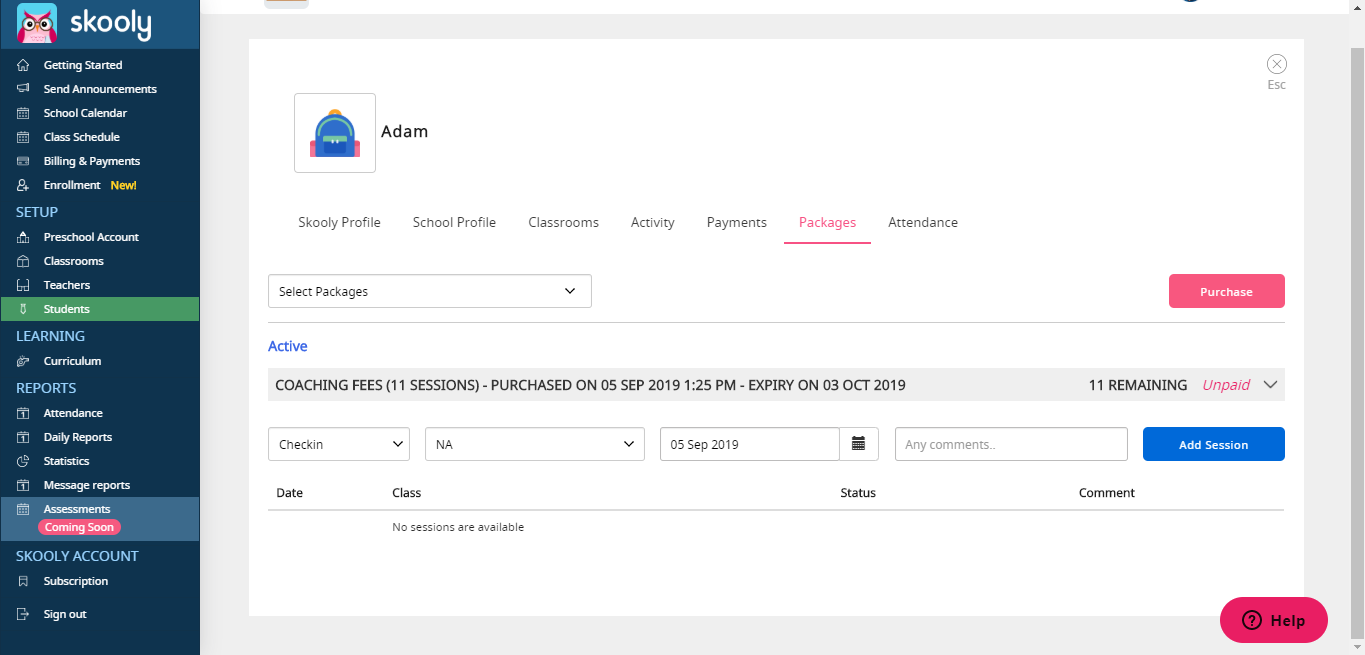Switch to the Skooly Profile tab

339,222
